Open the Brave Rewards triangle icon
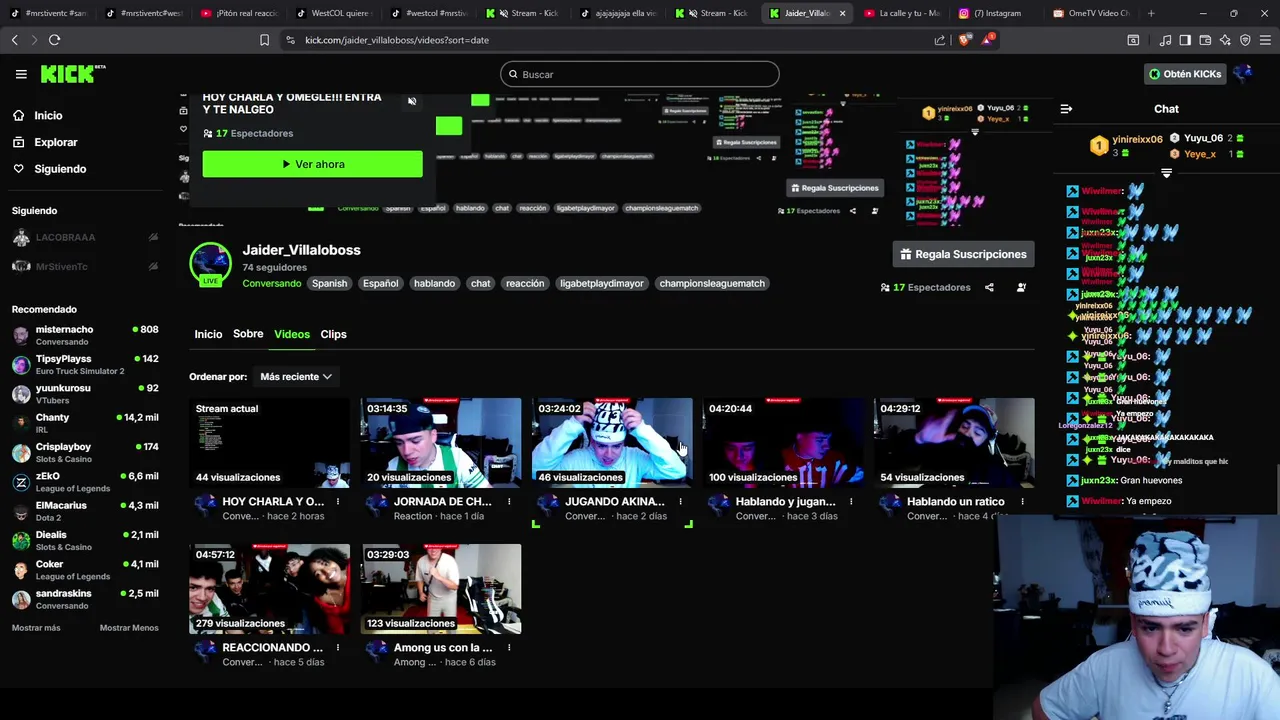This screenshot has width=1280, height=720. click(988, 40)
